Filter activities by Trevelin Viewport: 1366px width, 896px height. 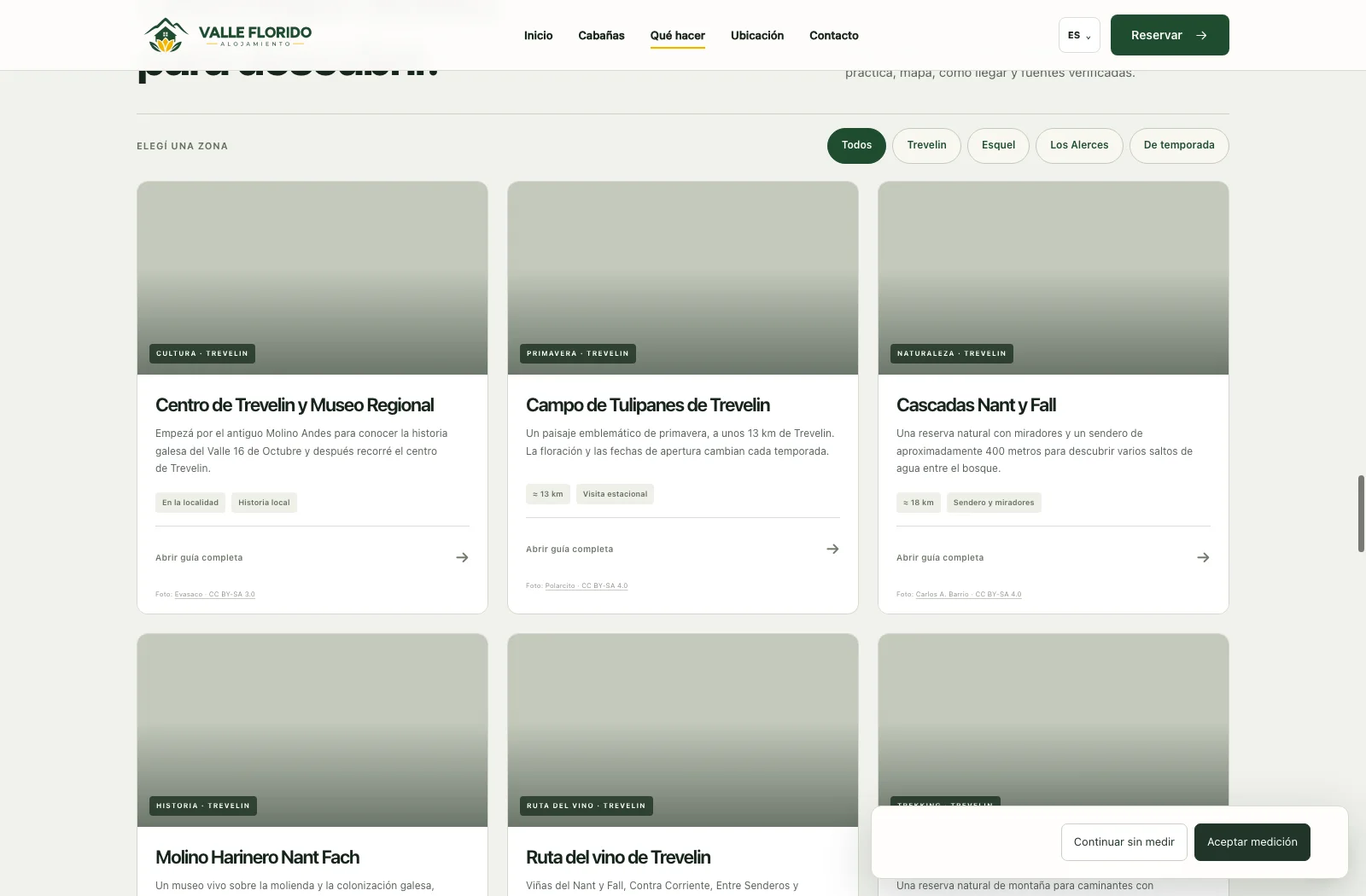(926, 145)
